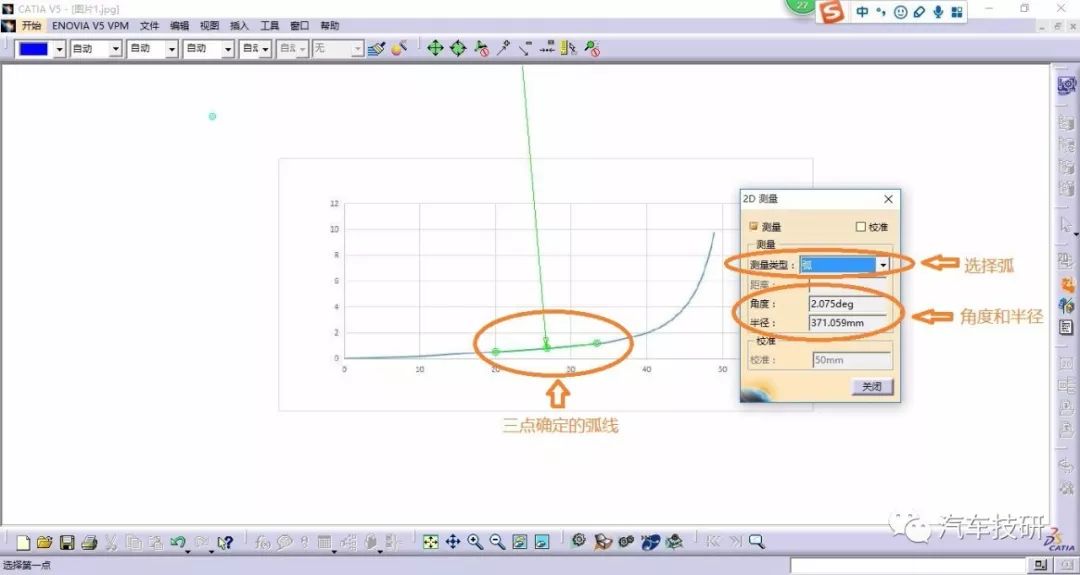Click the 半径 value field 371.059mm
Viewport: 1080px width, 575px height.
point(847,323)
